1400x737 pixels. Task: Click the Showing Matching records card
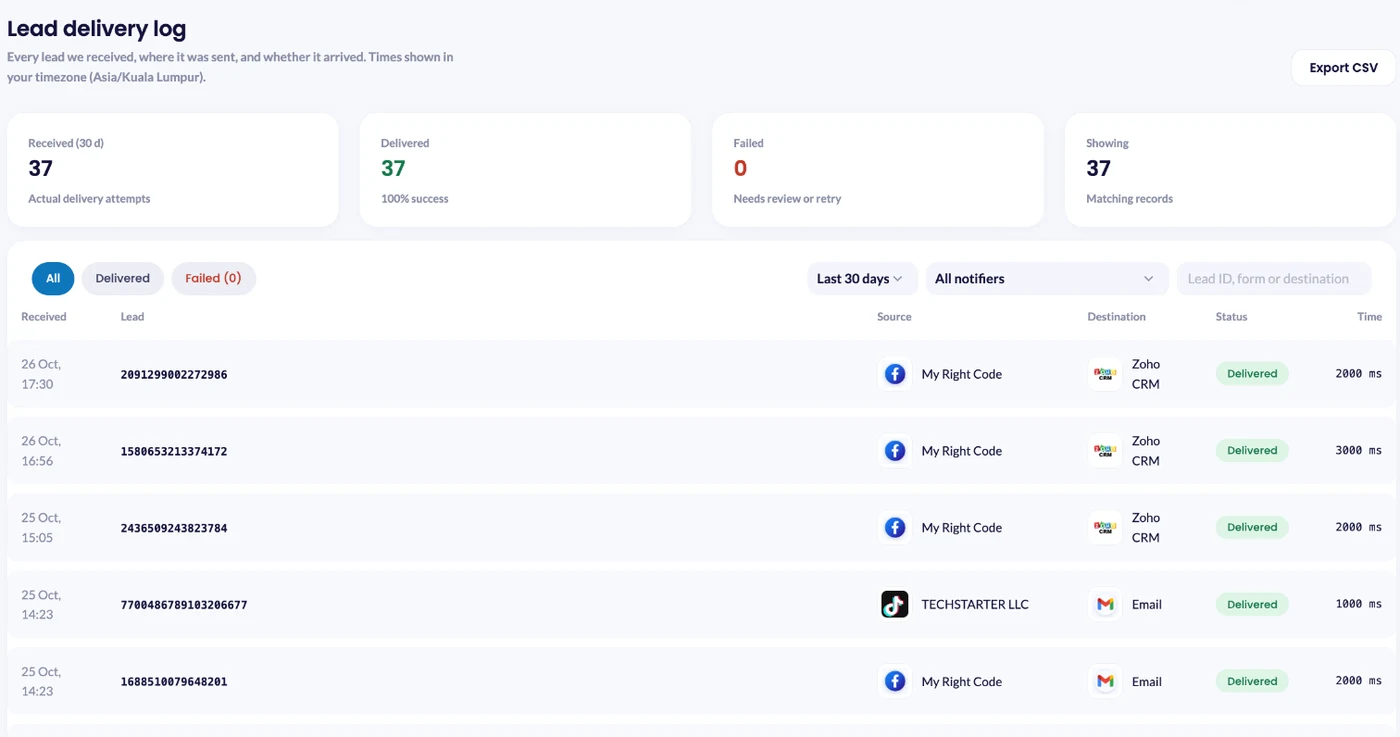tap(1230, 170)
